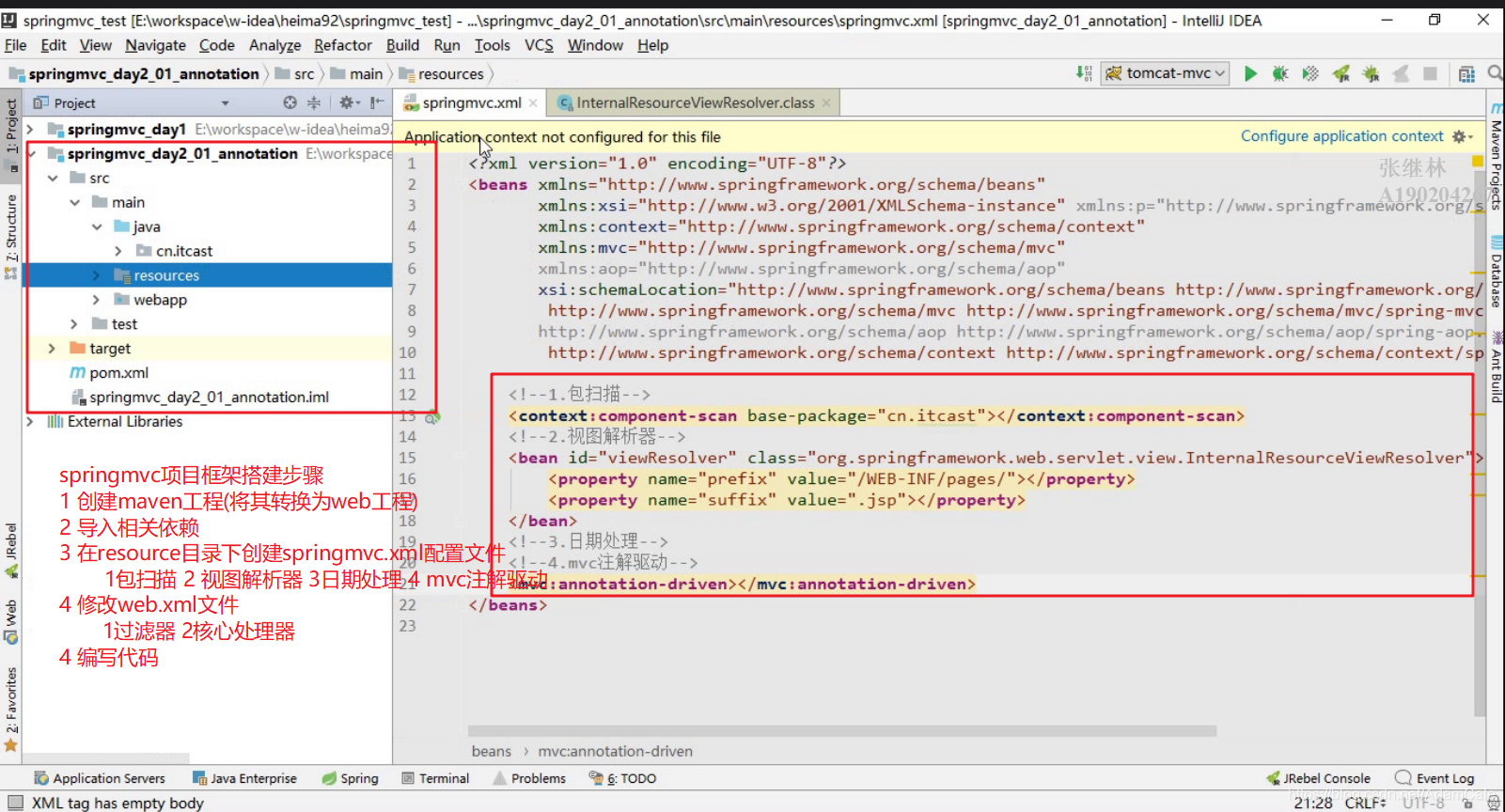
Task: Open Java Enterprise tool window
Action: coord(244,778)
